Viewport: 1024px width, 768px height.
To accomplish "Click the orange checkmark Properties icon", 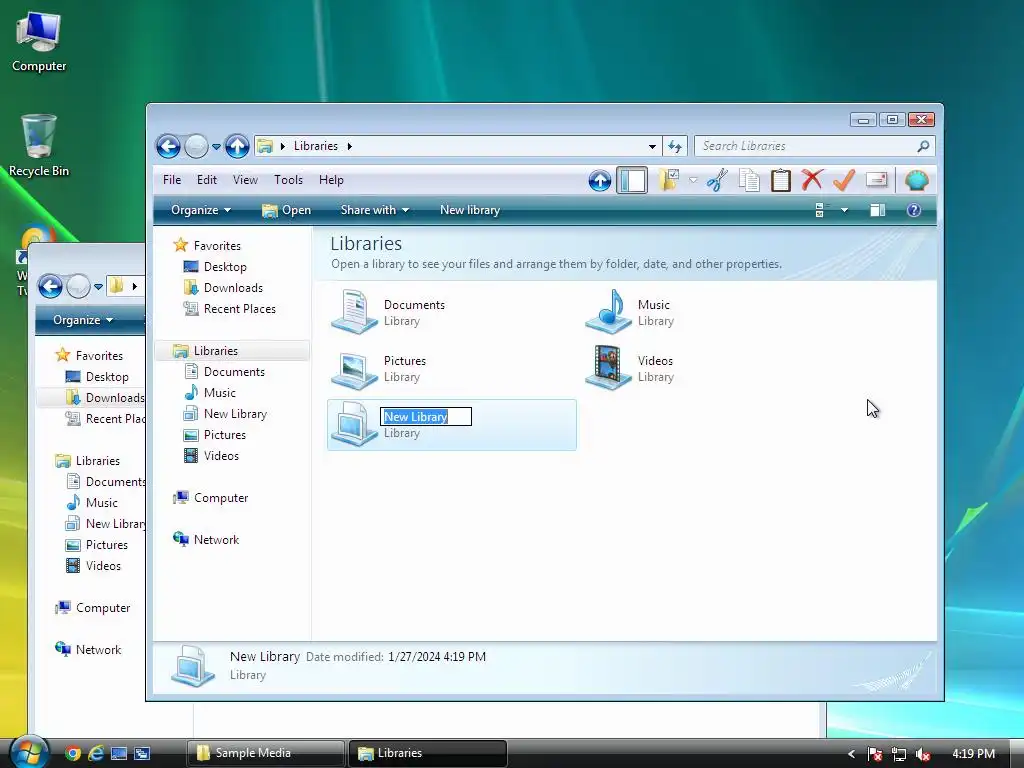I will [844, 180].
